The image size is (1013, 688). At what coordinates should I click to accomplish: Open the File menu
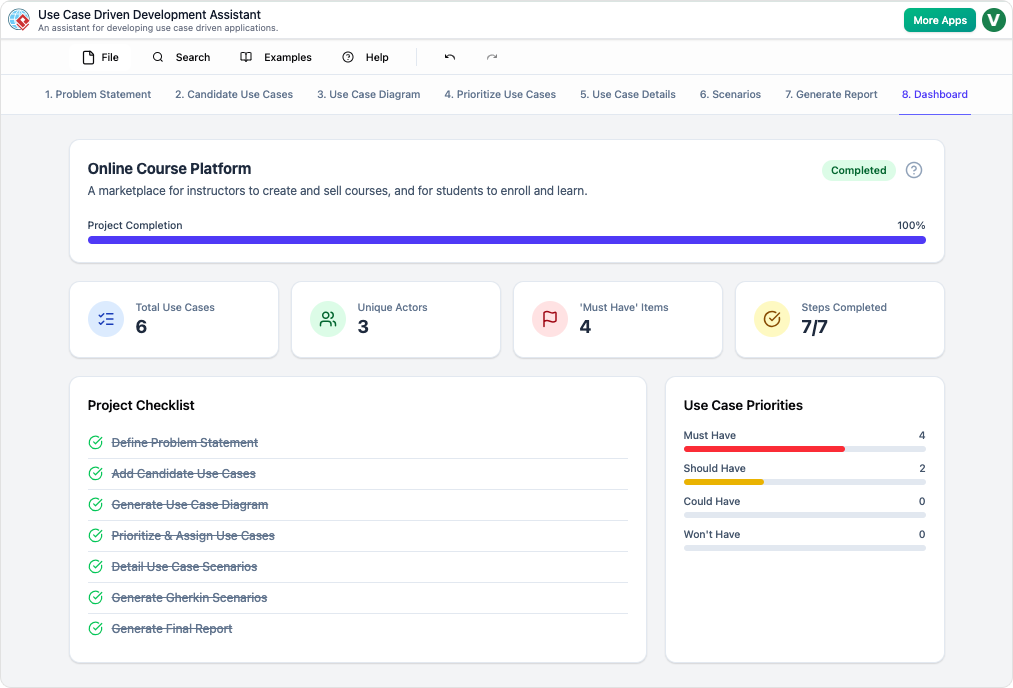[x=100, y=57]
